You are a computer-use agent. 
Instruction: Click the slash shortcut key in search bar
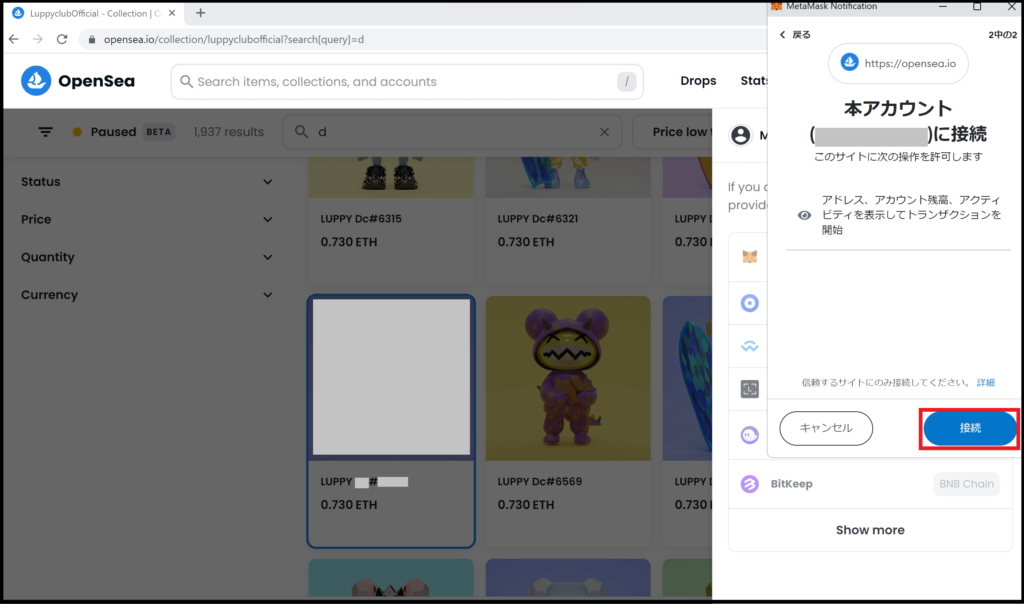coord(626,82)
